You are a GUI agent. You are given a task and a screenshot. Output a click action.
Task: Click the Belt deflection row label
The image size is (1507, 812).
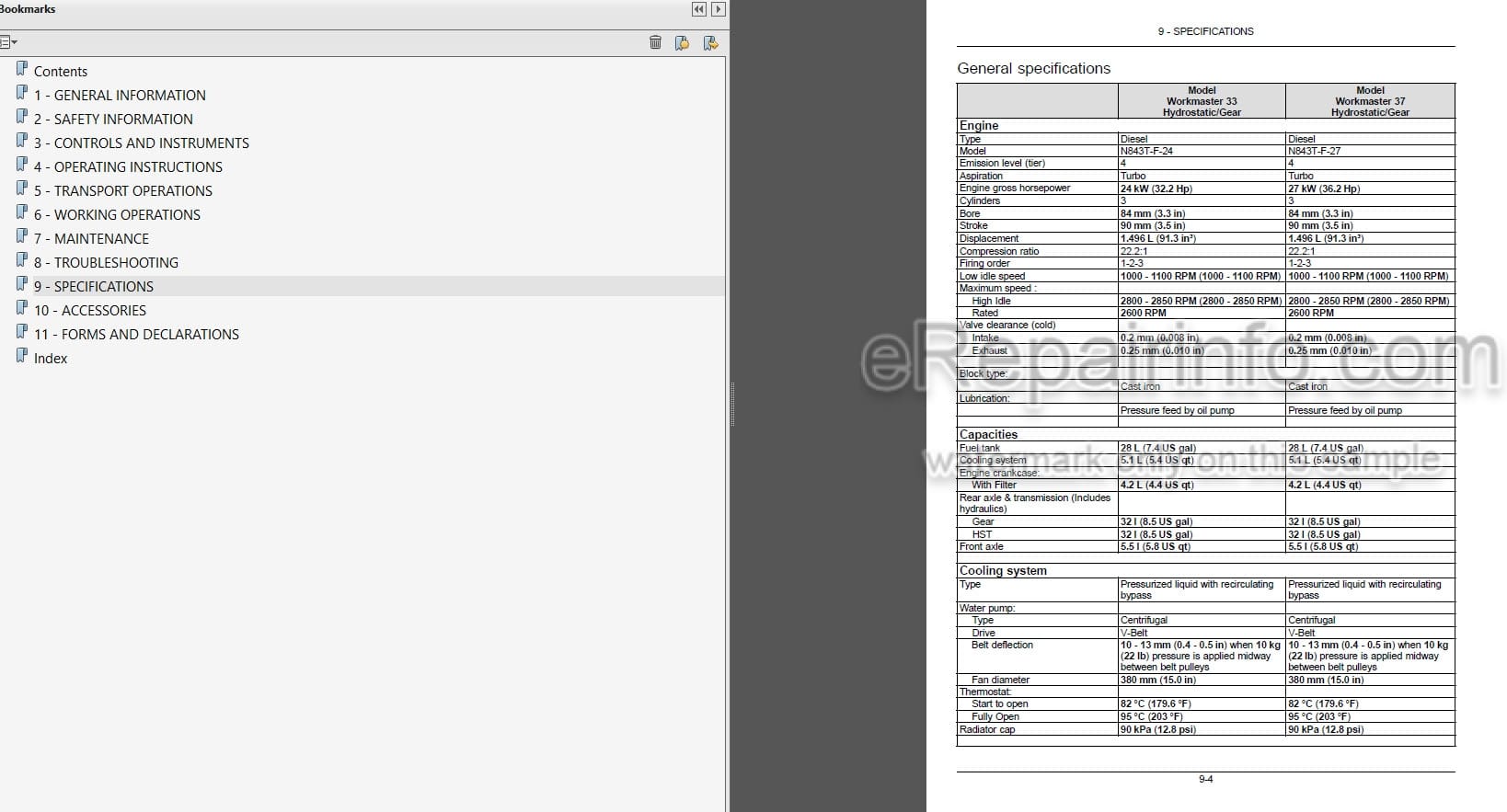1002,645
